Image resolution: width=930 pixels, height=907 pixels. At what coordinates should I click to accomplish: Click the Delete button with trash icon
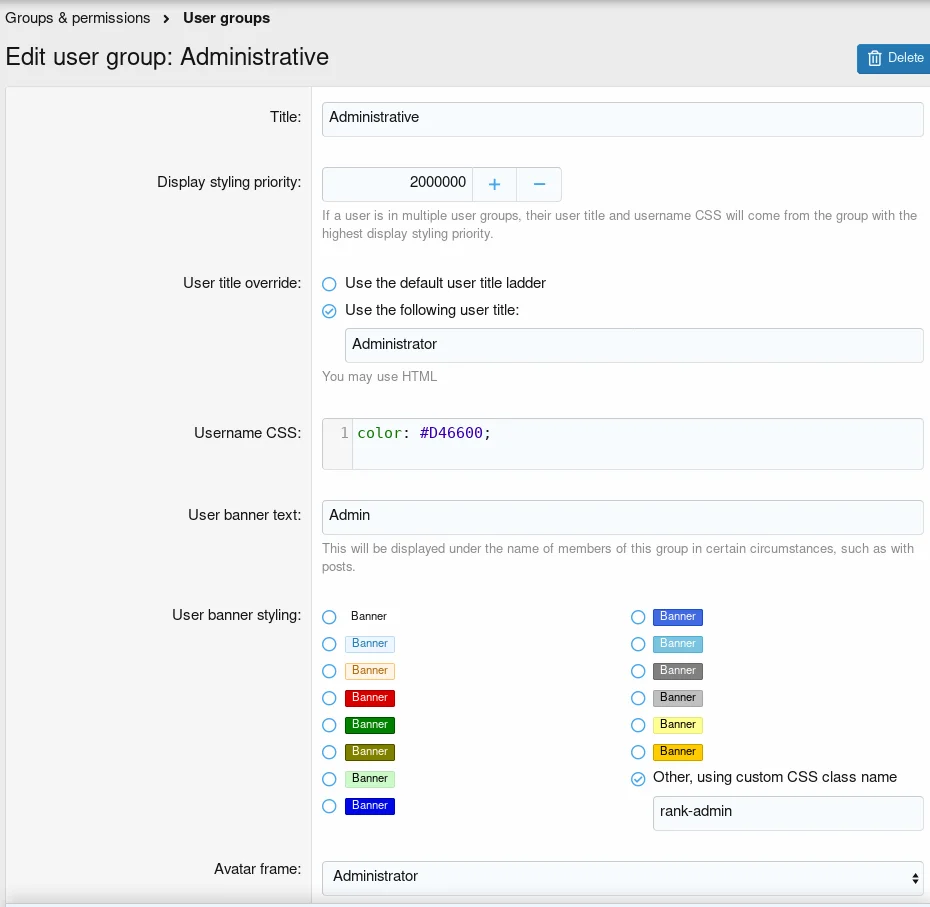(x=893, y=58)
